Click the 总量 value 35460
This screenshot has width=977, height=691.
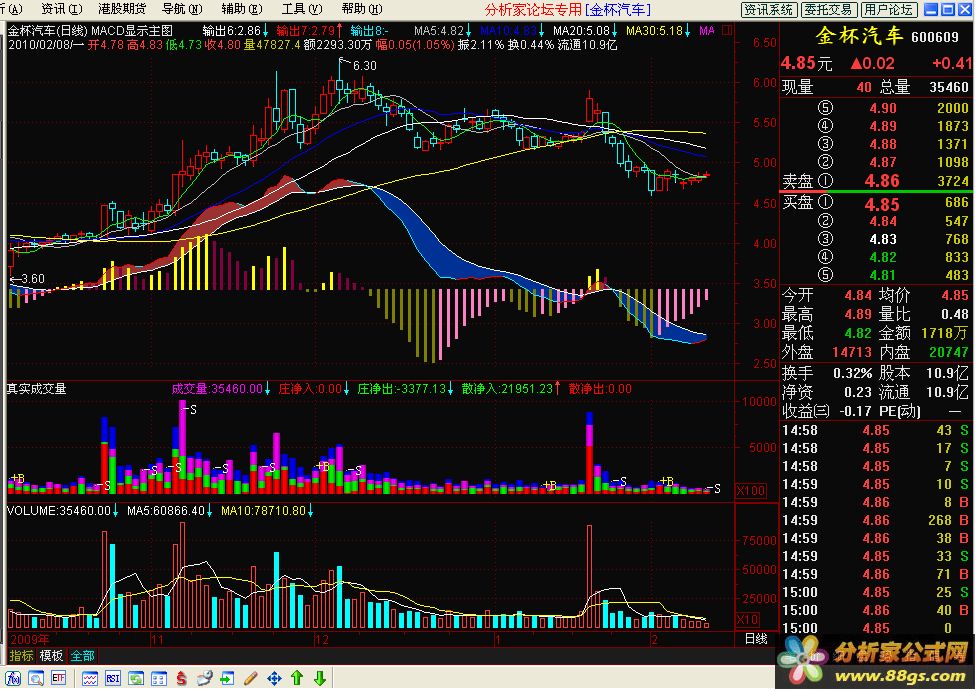[x=949, y=87]
